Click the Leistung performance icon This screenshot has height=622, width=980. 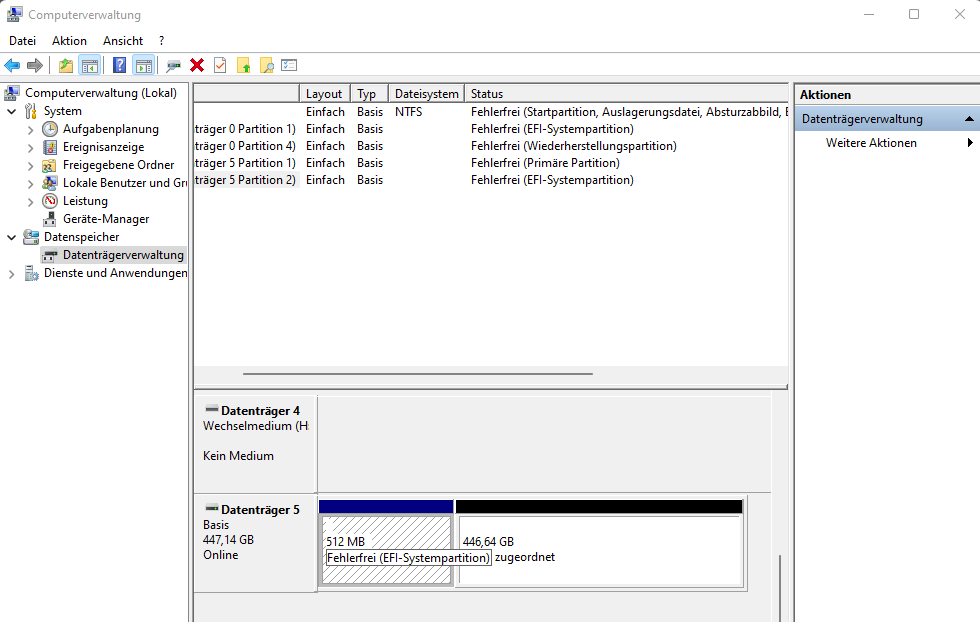pos(50,201)
